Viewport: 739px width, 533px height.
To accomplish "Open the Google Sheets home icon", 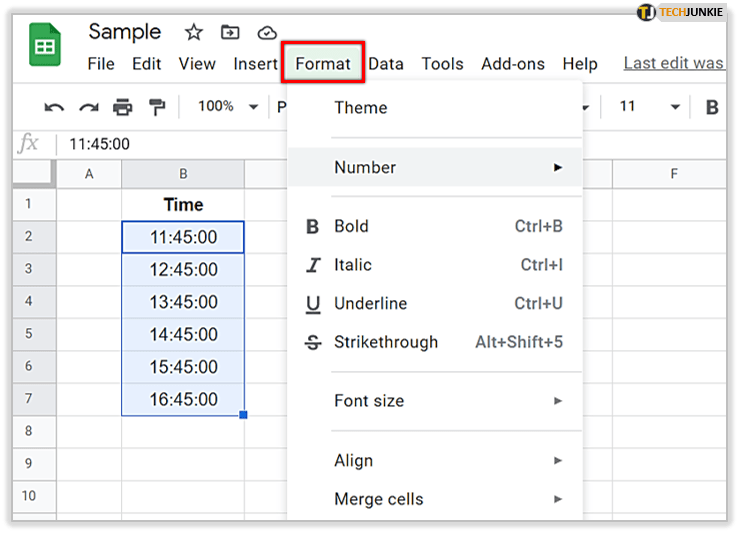I will click(46, 47).
